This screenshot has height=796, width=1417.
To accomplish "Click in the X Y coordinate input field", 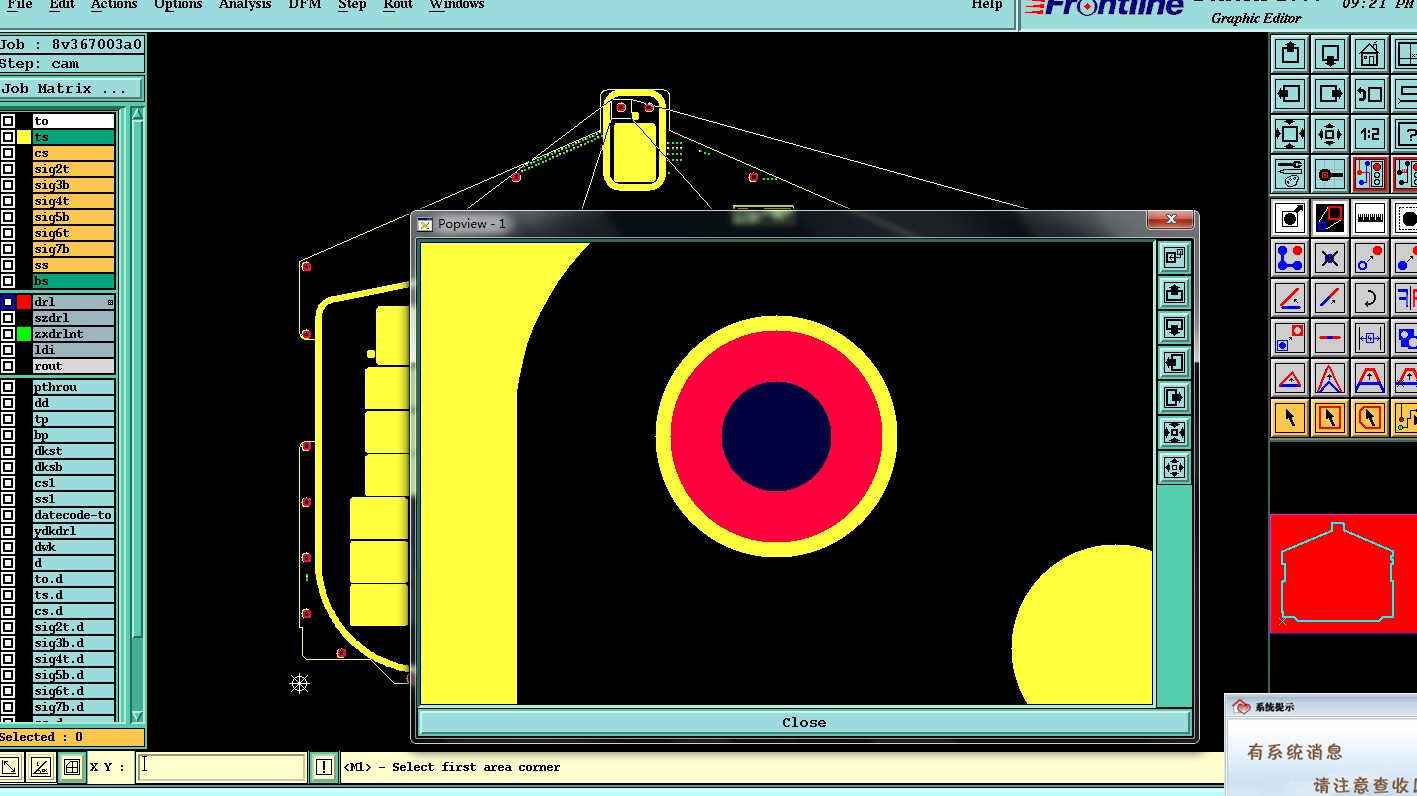I will point(220,767).
